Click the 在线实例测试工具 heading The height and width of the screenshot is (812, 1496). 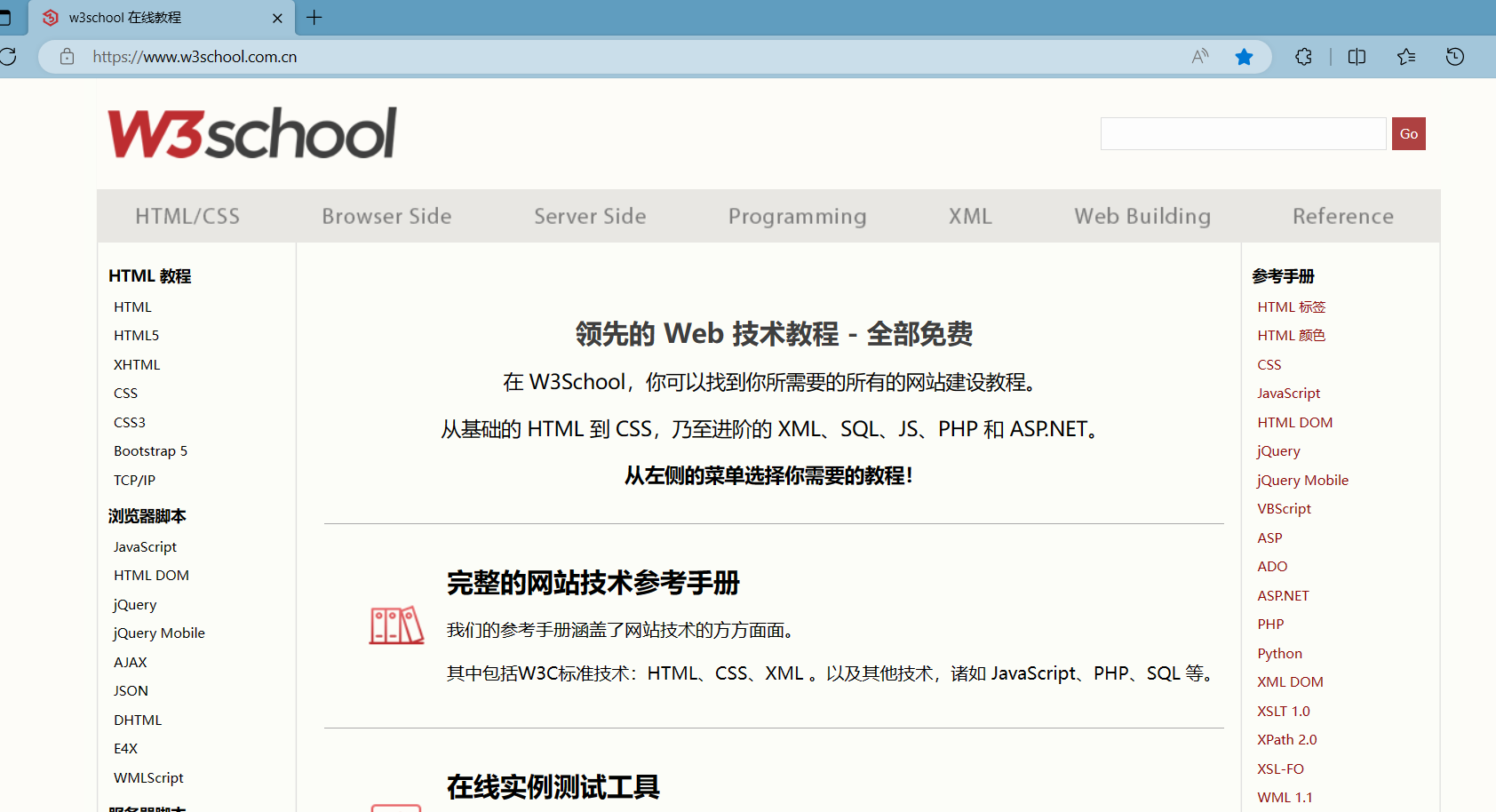(553, 787)
